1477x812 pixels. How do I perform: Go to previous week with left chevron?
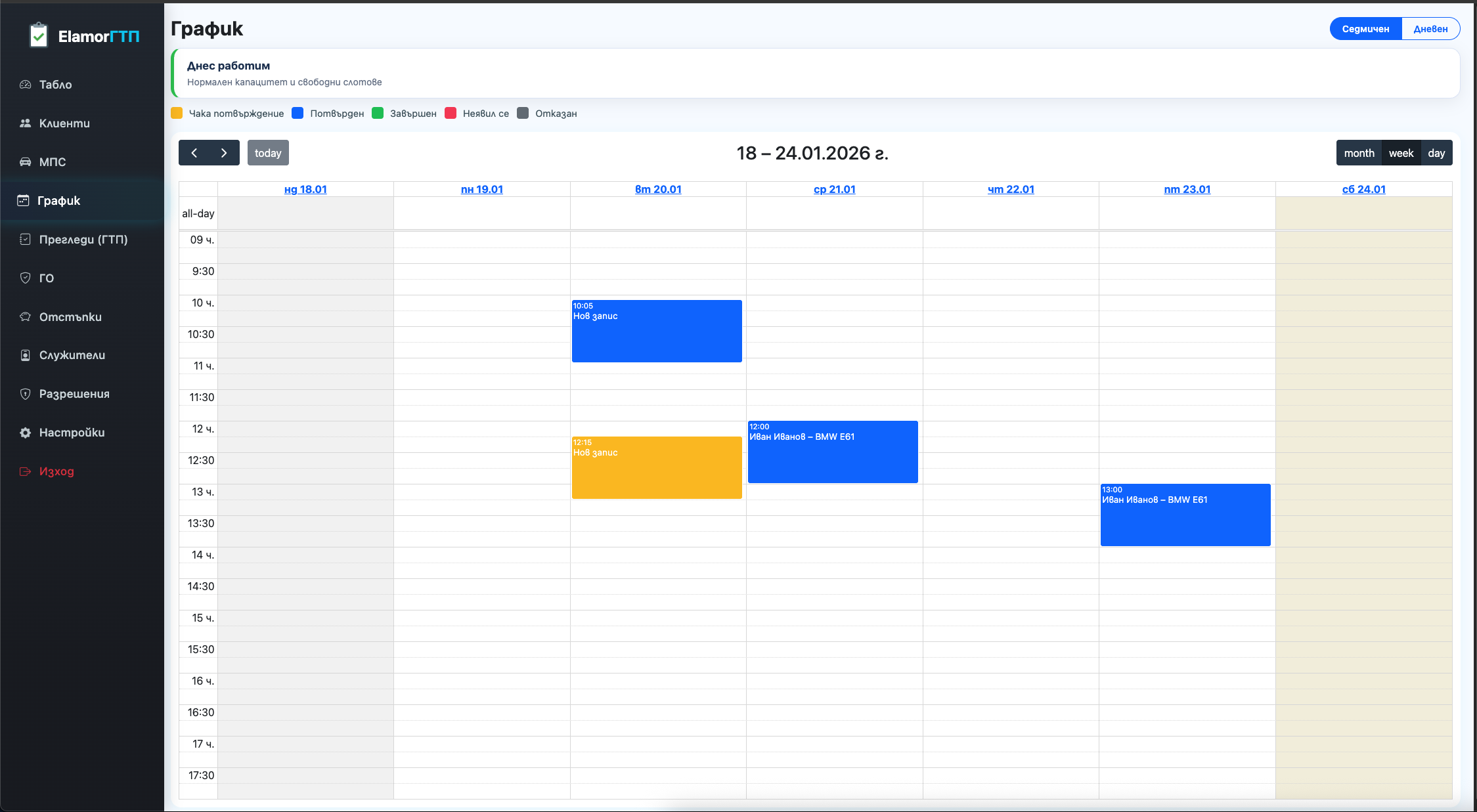[x=194, y=153]
